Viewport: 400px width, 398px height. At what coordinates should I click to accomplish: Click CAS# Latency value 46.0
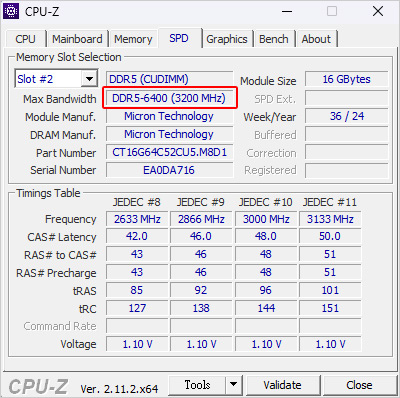tap(201, 236)
